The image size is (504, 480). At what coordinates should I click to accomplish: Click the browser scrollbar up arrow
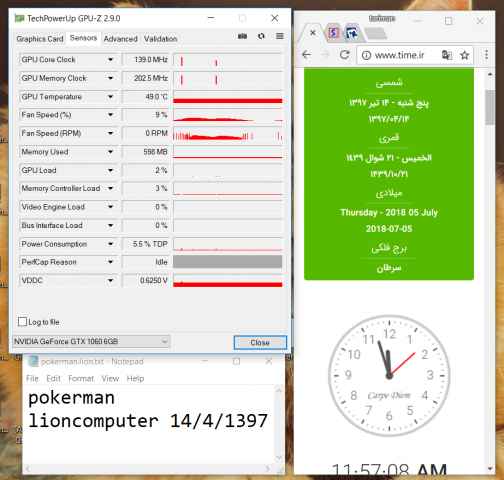pos(490,74)
